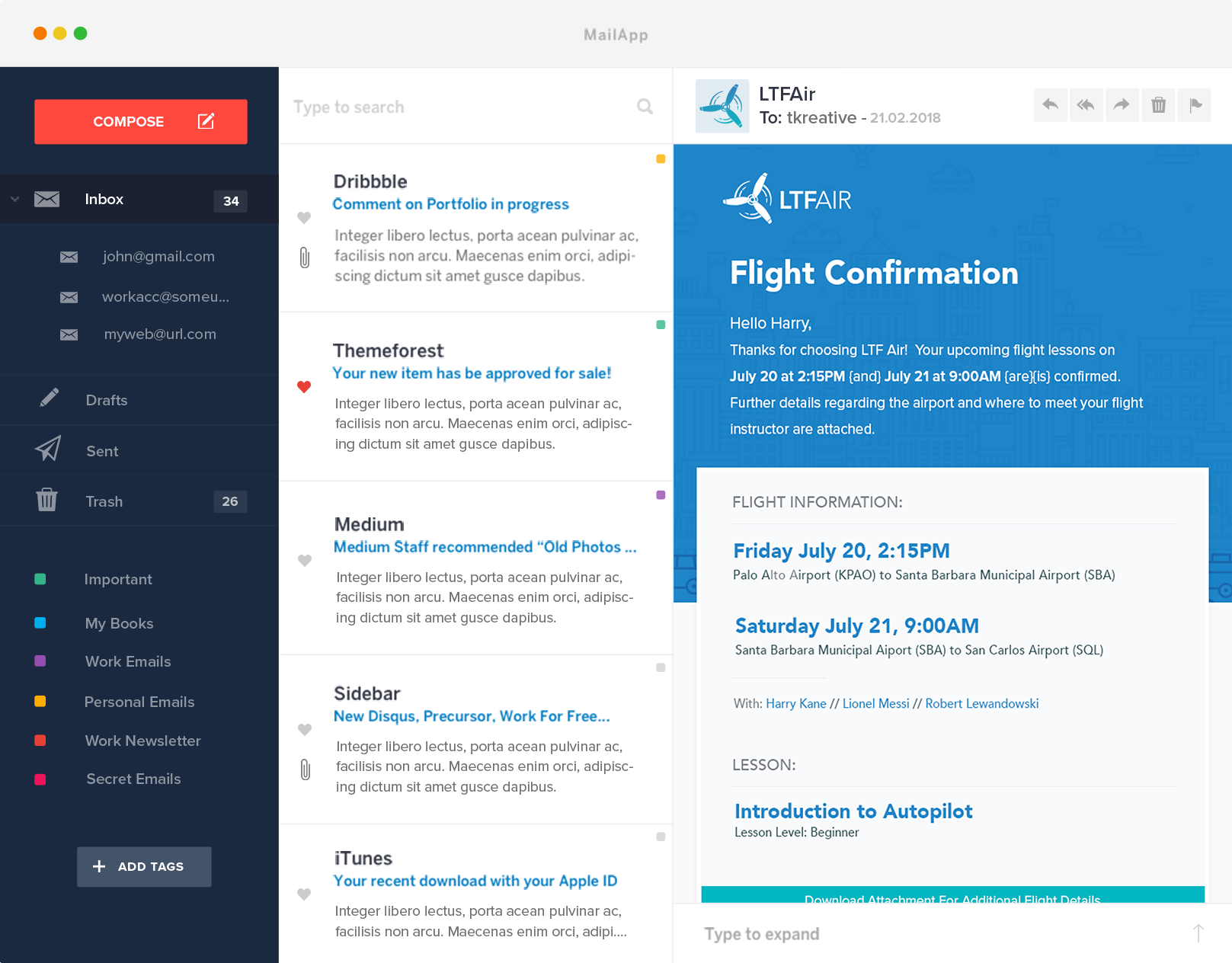Favorite the iTunes email with heart
The height and width of the screenshot is (963, 1232).
tap(304, 894)
